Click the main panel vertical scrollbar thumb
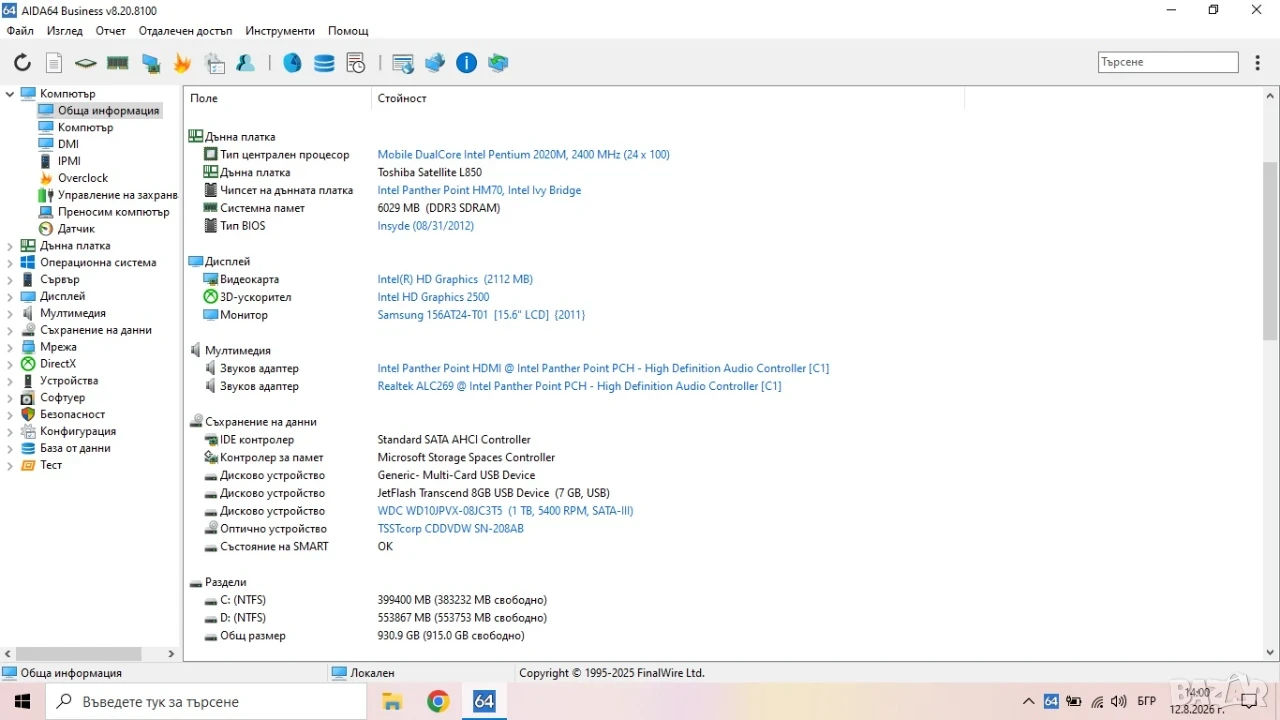1280x720 pixels. pos(1270,250)
